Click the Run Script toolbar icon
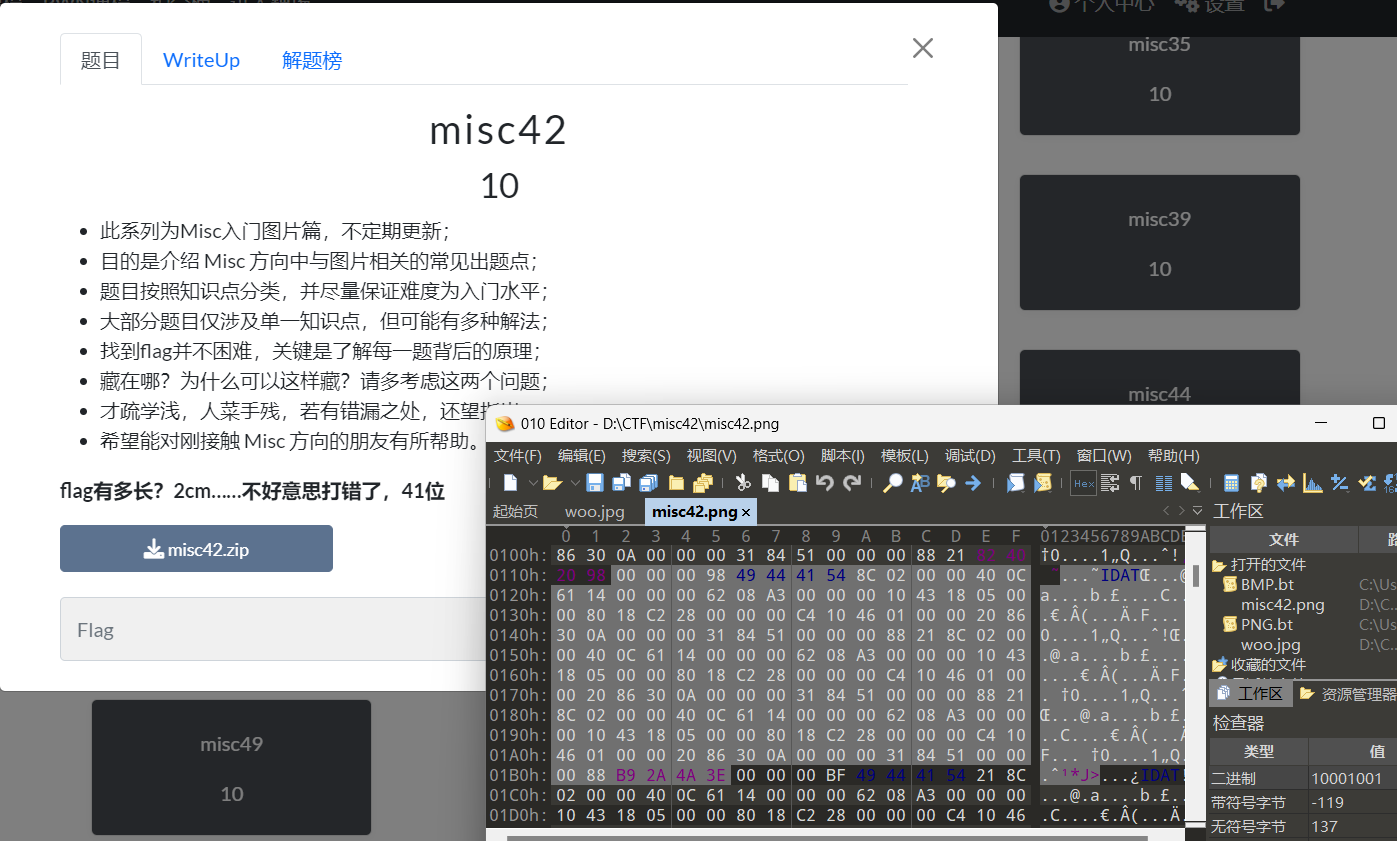The height and width of the screenshot is (841, 1397). point(1016,483)
